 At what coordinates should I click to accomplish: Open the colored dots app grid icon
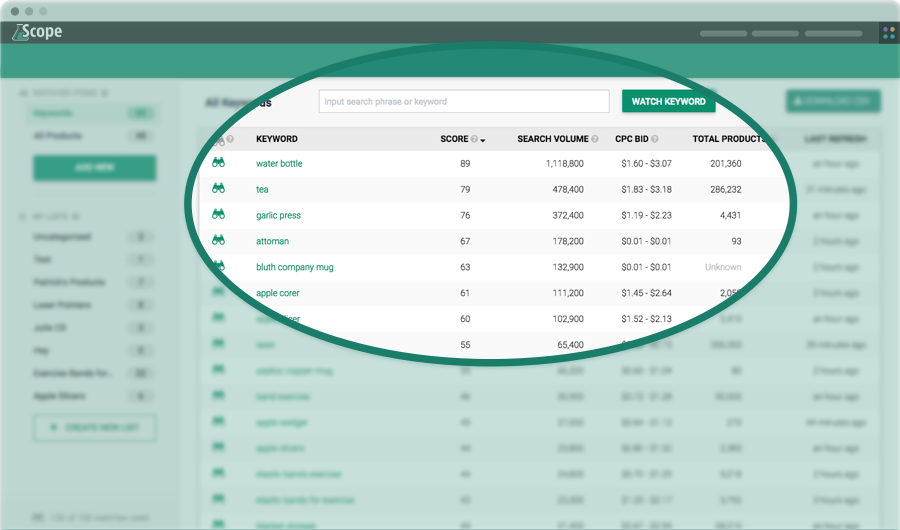(889, 33)
